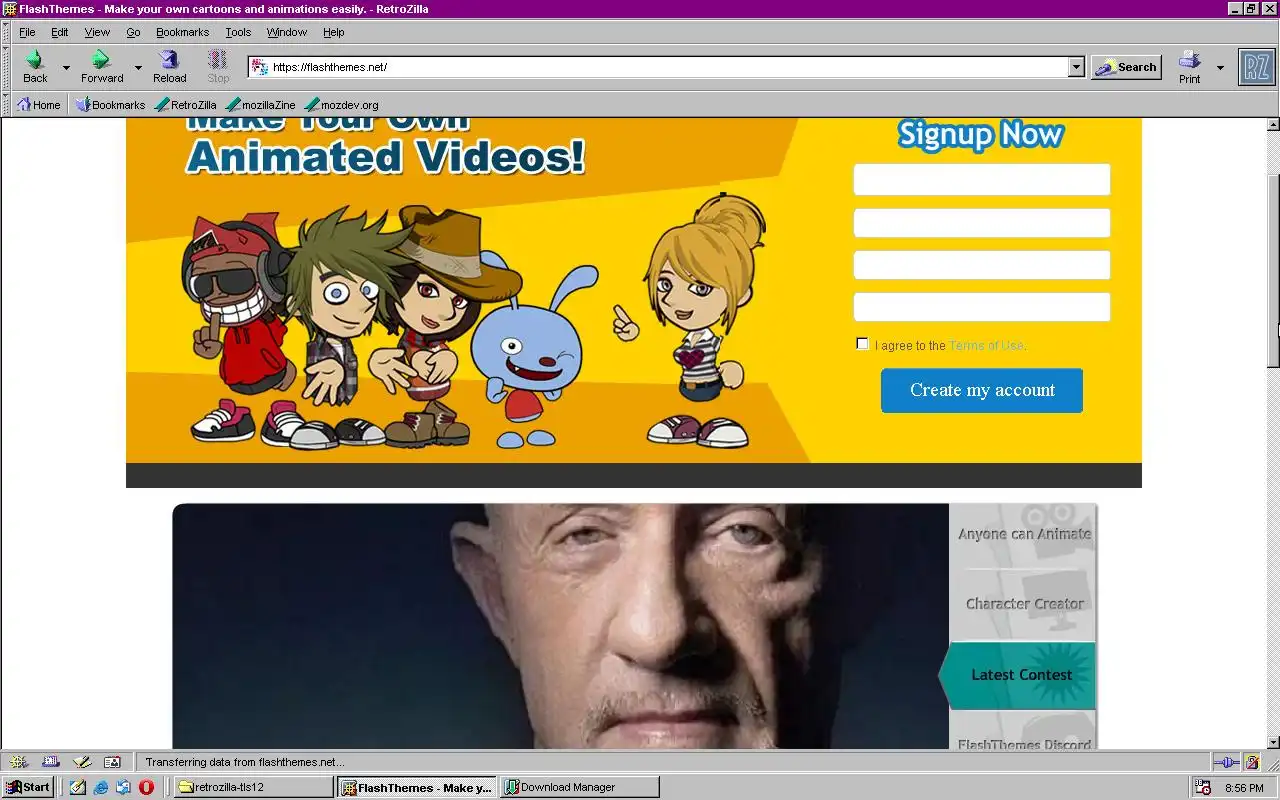Tick the 'I agree to the Terms of Use' checkbox

[x=862, y=344]
